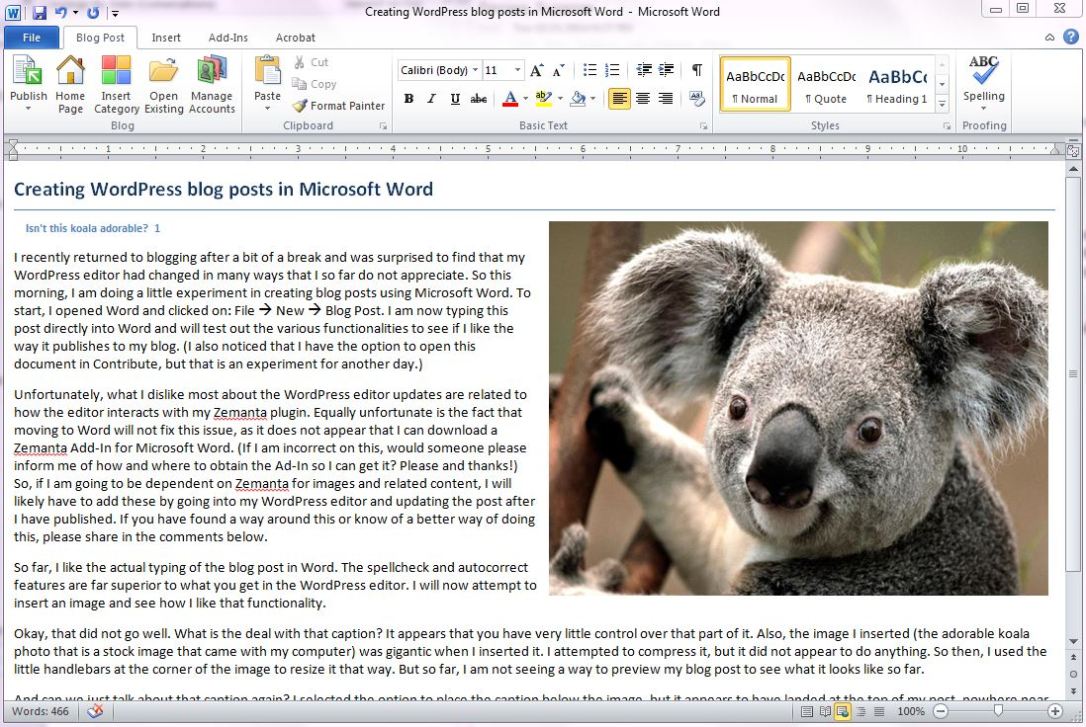Apply the Quote style
This screenshot has height=727, width=1086.
point(826,84)
